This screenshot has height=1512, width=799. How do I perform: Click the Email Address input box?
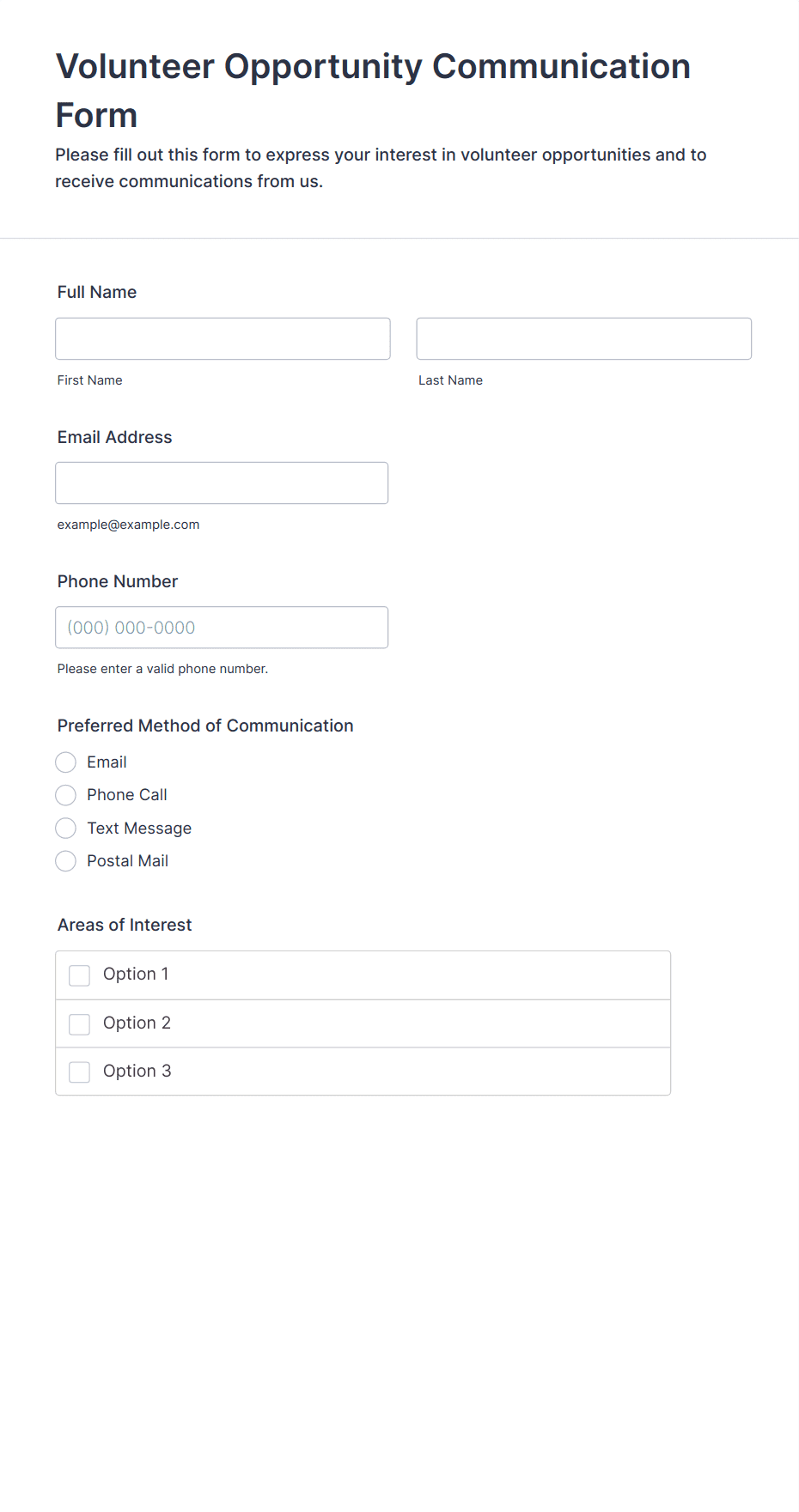(x=222, y=483)
